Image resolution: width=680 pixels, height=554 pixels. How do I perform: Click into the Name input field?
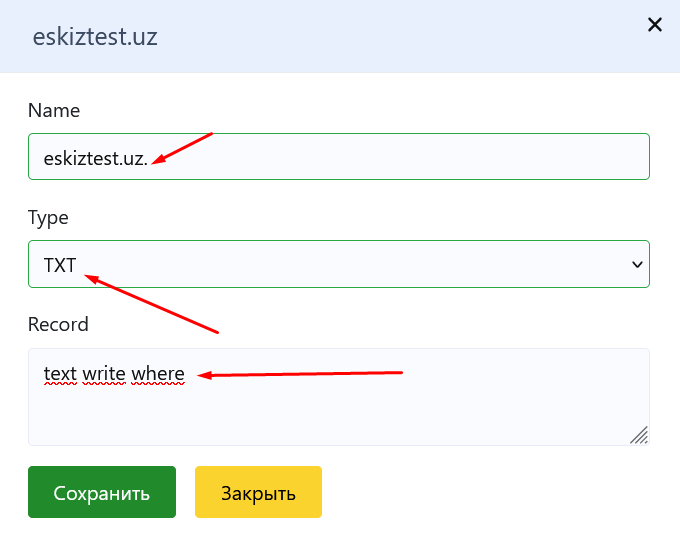click(x=400, y=157)
